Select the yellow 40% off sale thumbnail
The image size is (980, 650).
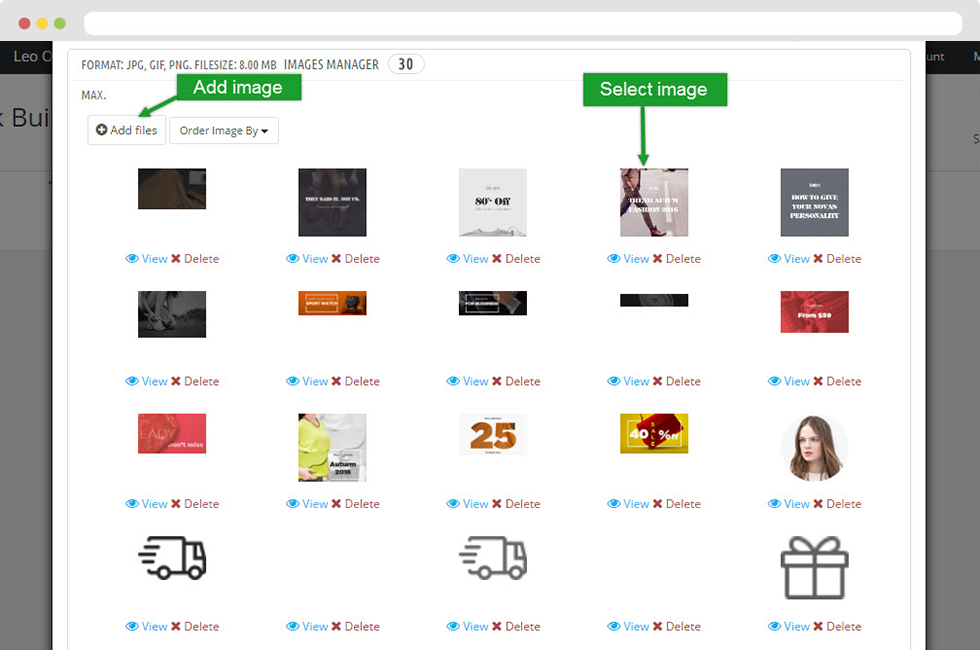[x=654, y=433]
